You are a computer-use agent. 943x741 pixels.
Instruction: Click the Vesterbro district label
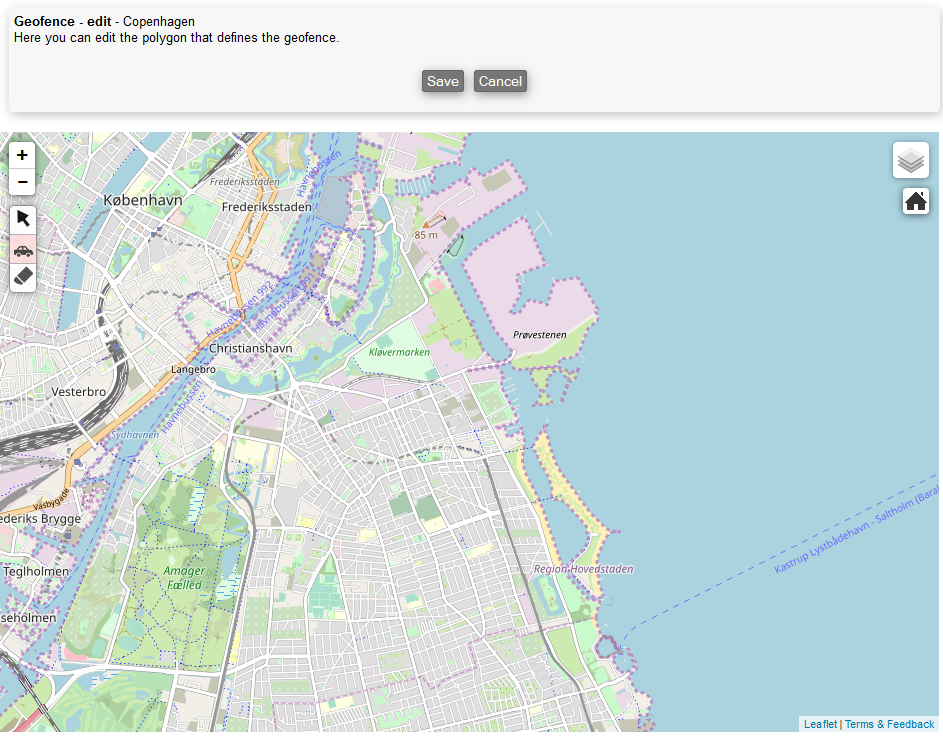point(78,391)
